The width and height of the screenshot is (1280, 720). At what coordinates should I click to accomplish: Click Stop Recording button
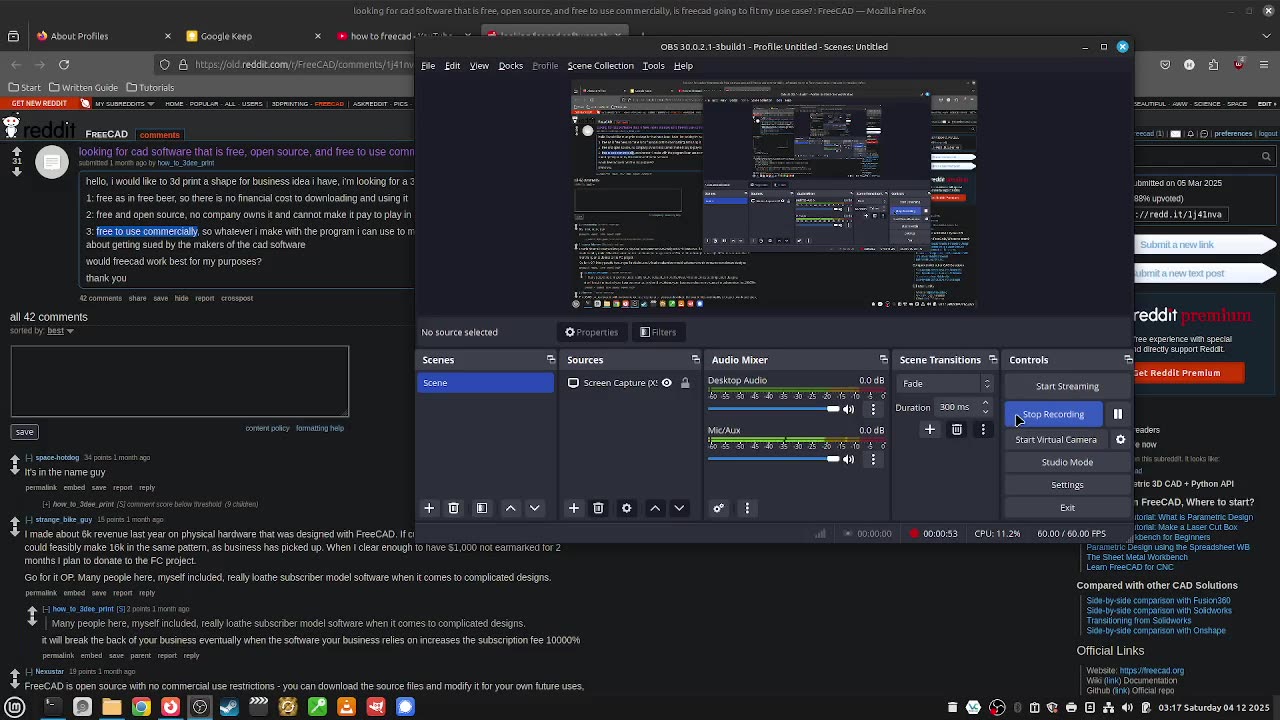(1053, 414)
